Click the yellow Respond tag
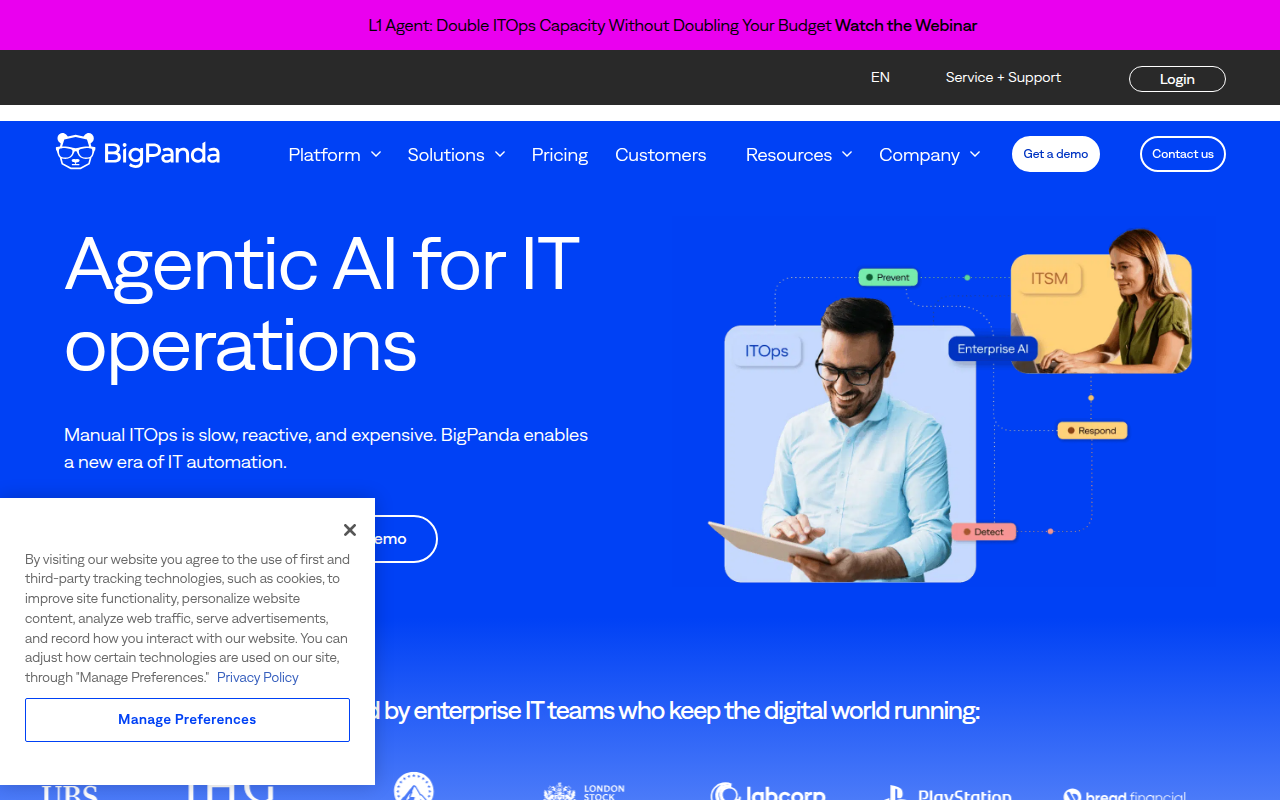Image resolution: width=1280 pixels, height=800 pixels. [1092, 431]
